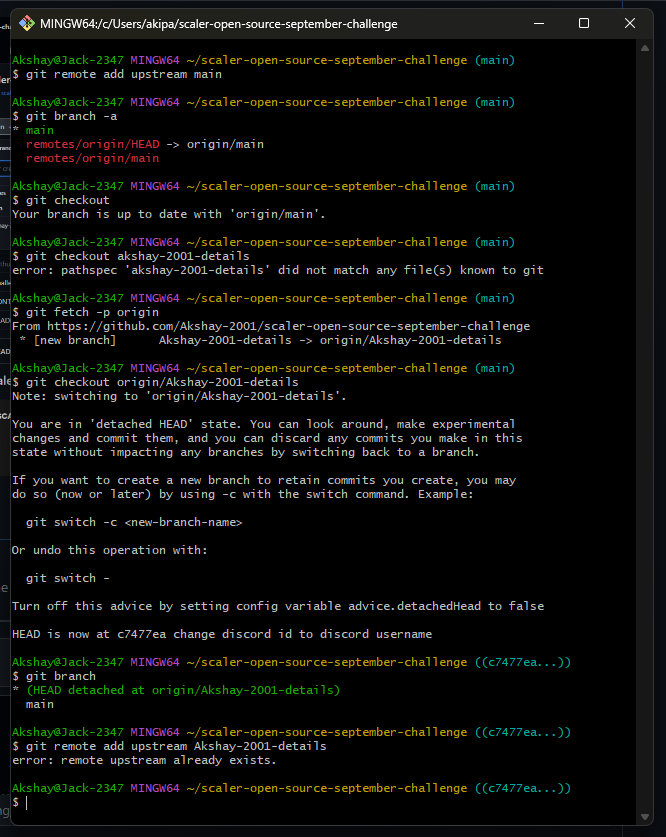Click 'changes and commit them' advice line

[x=267, y=438]
